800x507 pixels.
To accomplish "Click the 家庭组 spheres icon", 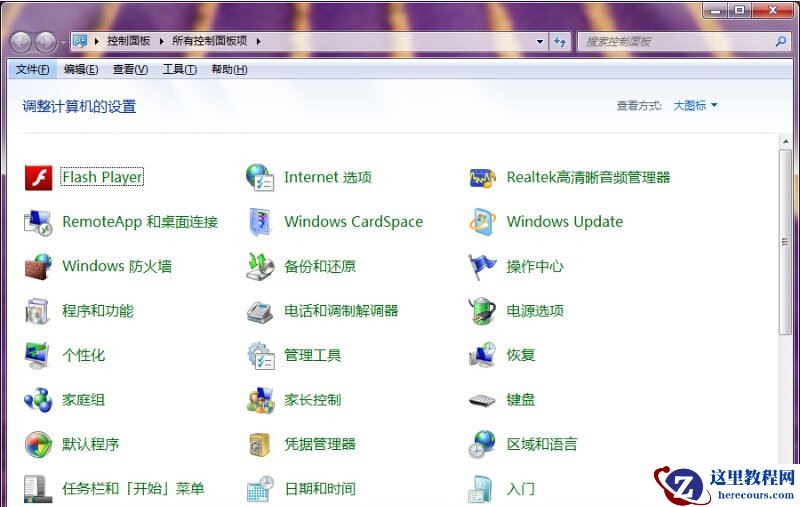I will (38, 400).
